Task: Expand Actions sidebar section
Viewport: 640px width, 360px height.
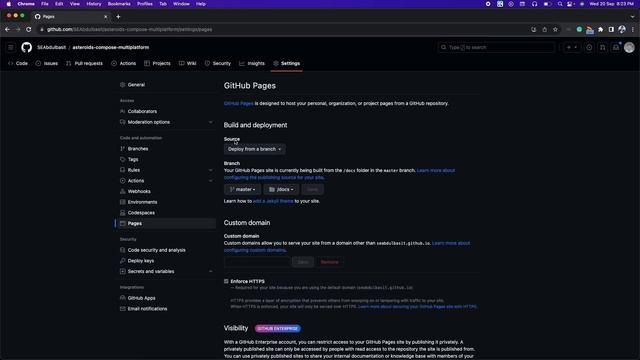Action: pos(211,180)
